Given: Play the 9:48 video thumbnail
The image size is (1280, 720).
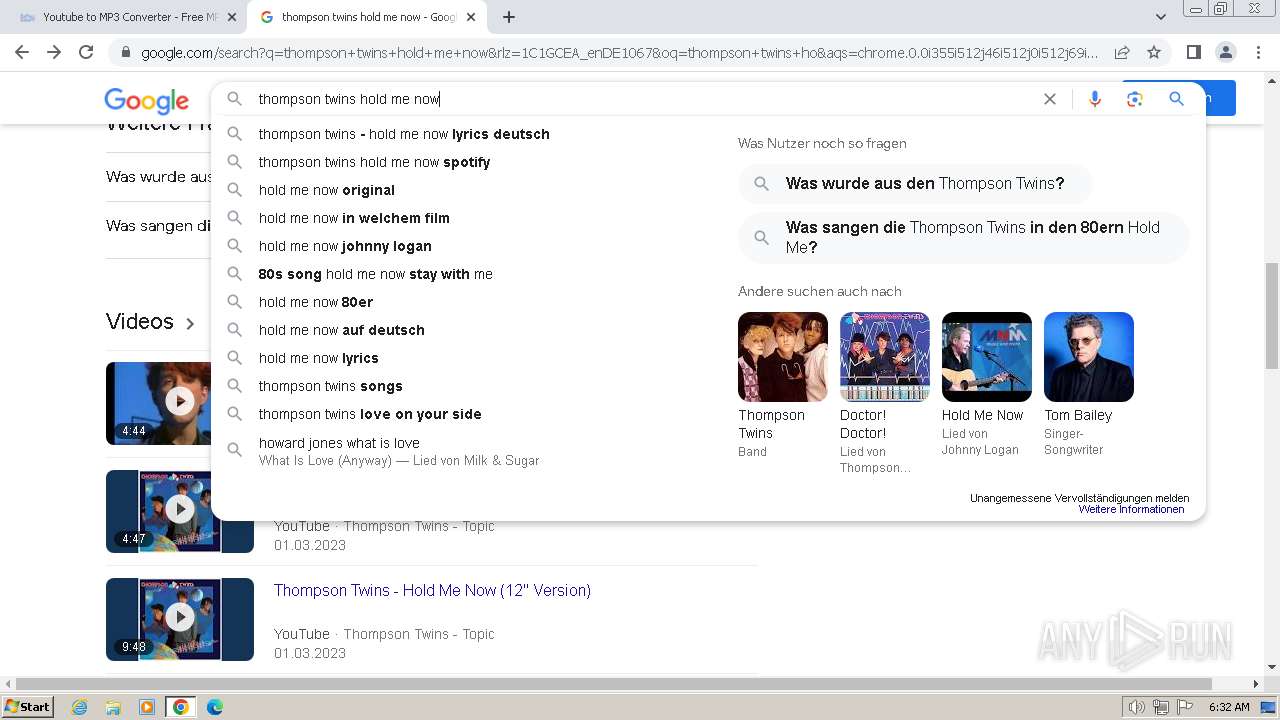Looking at the screenshot, I should point(180,618).
